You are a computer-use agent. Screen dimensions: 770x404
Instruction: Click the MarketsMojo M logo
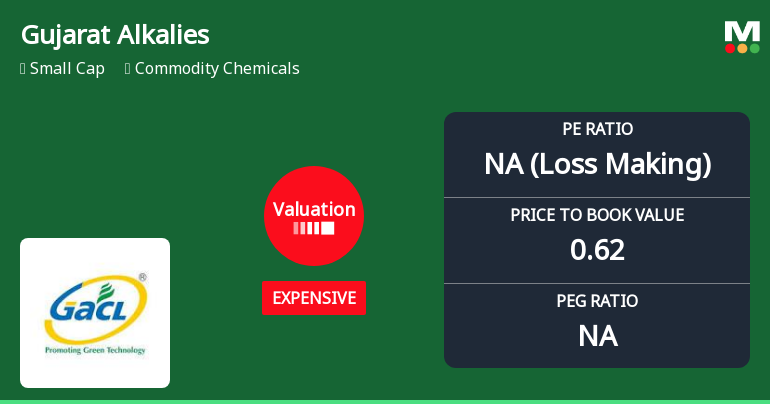coord(742,31)
